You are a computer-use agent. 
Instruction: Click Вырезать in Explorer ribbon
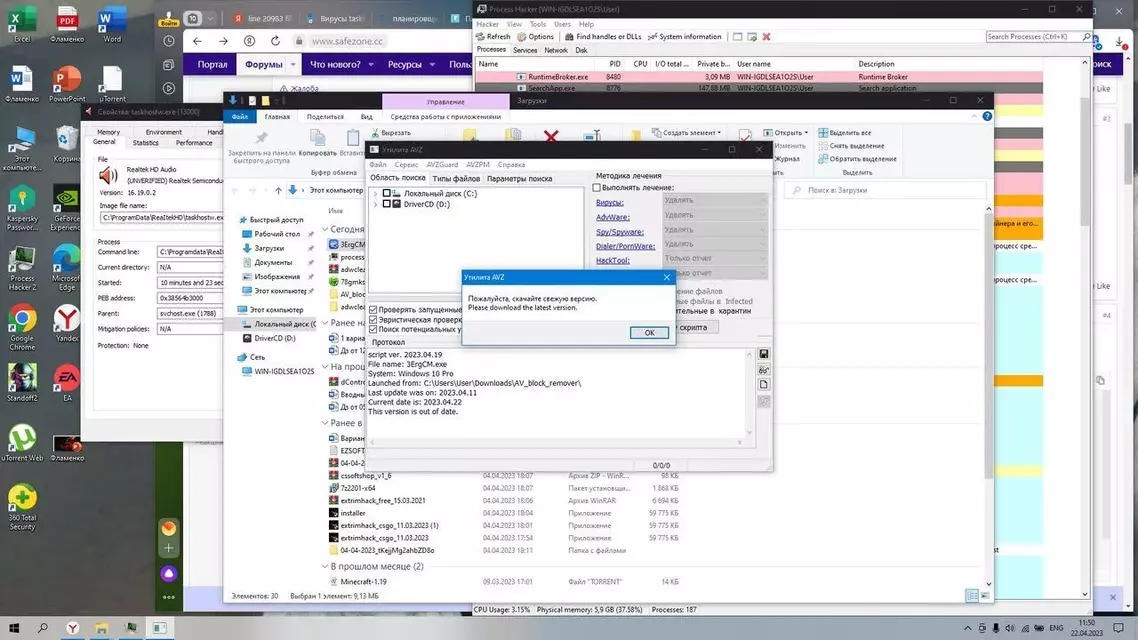pyautogui.click(x=390, y=133)
